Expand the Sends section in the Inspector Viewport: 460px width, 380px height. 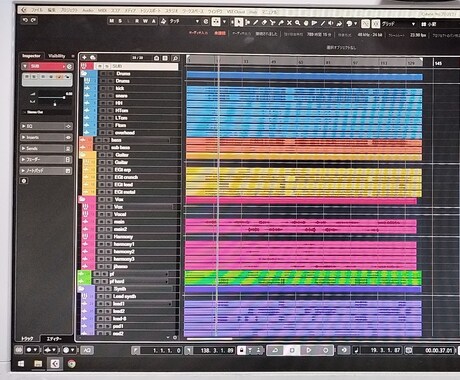click(47, 148)
